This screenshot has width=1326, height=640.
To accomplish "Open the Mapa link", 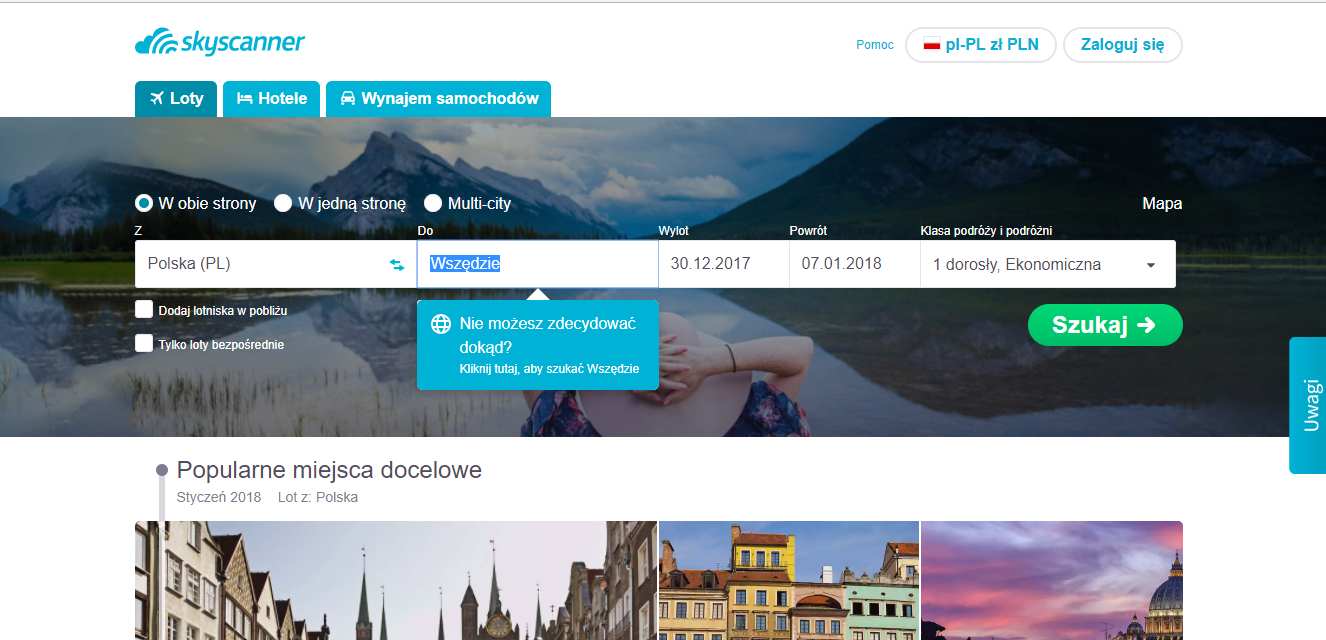I will click(1162, 203).
